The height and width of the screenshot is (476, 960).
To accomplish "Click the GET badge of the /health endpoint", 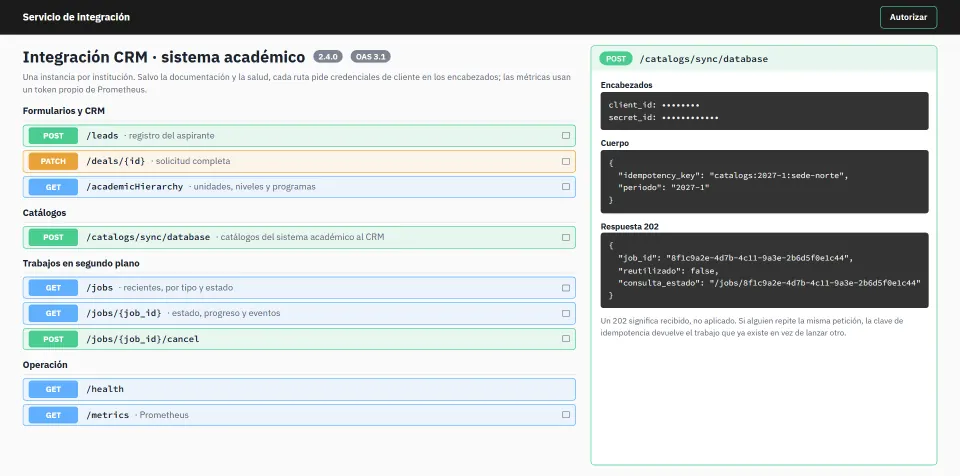I will pyautogui.click(x=53, y=389).
